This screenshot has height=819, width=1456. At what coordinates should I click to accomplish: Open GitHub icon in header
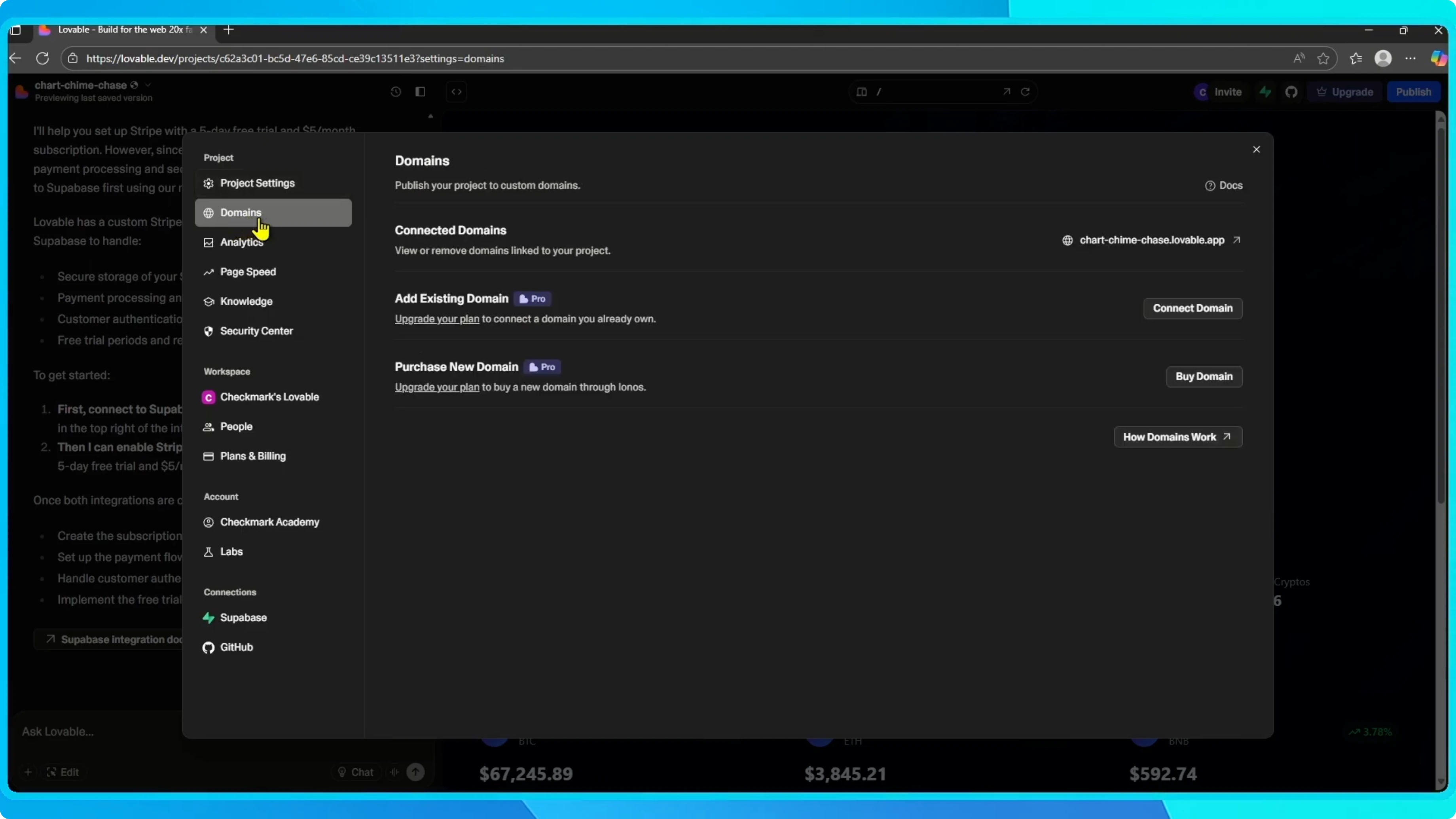[x=1291, y=91]
